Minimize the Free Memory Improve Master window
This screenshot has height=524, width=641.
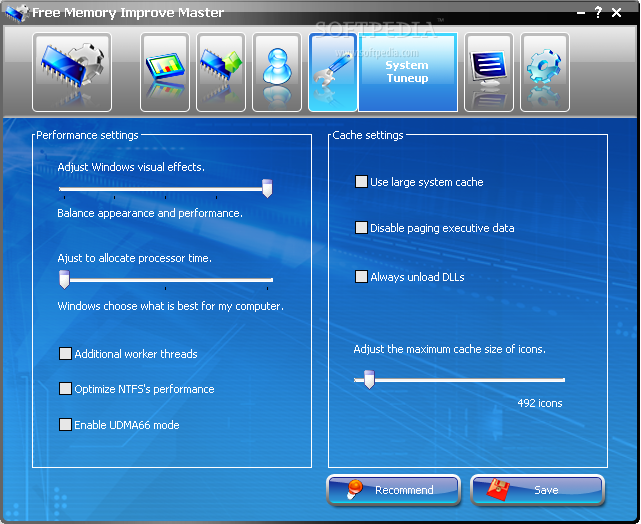[x=580, y=13]
